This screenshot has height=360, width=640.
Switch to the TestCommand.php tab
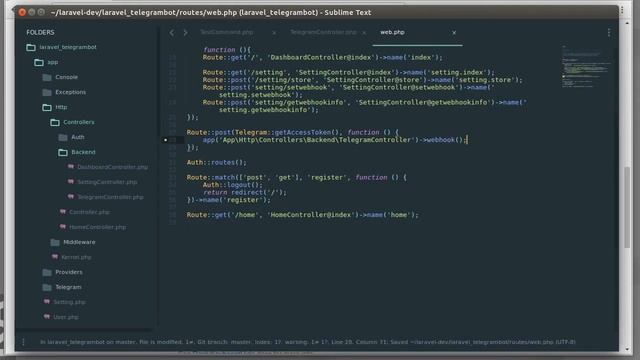coord(227,32)
